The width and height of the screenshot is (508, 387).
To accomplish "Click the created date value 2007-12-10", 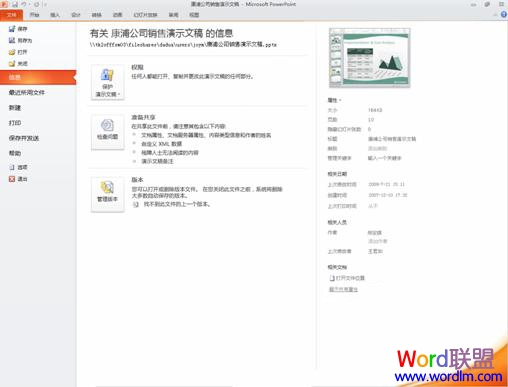I will coord(388,195).
